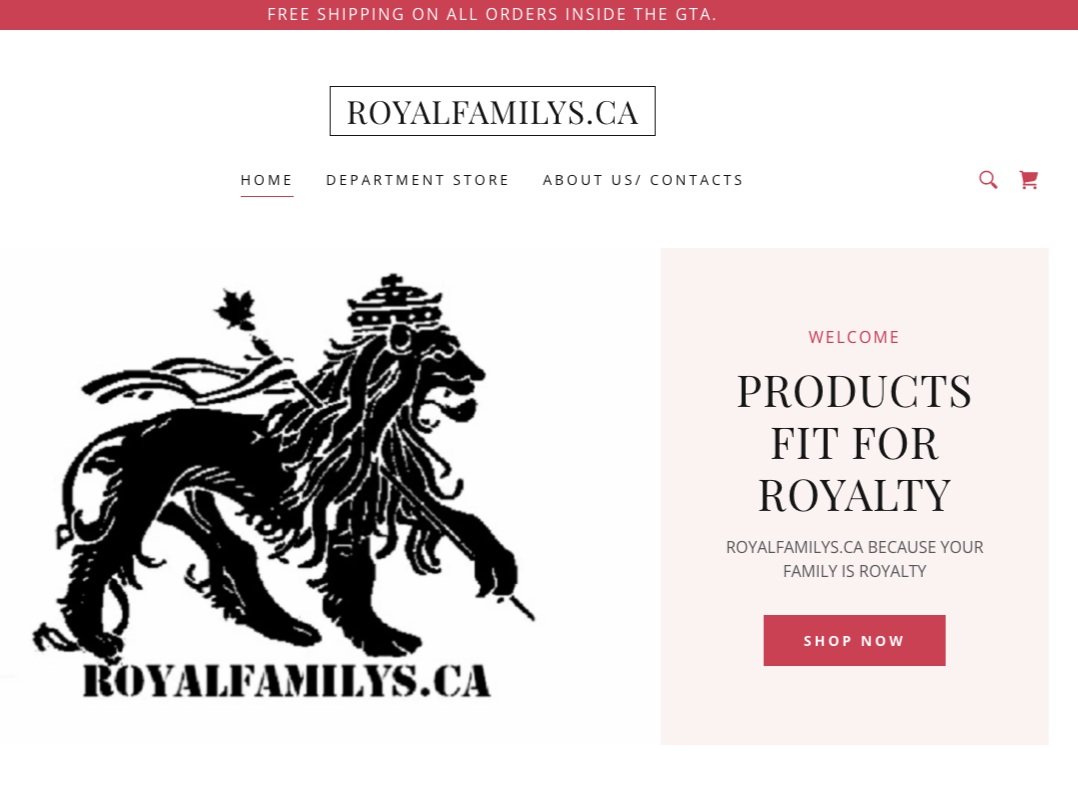
Task: Open ABOUT US/ CONTACTS page
Action: click(643, 180)
